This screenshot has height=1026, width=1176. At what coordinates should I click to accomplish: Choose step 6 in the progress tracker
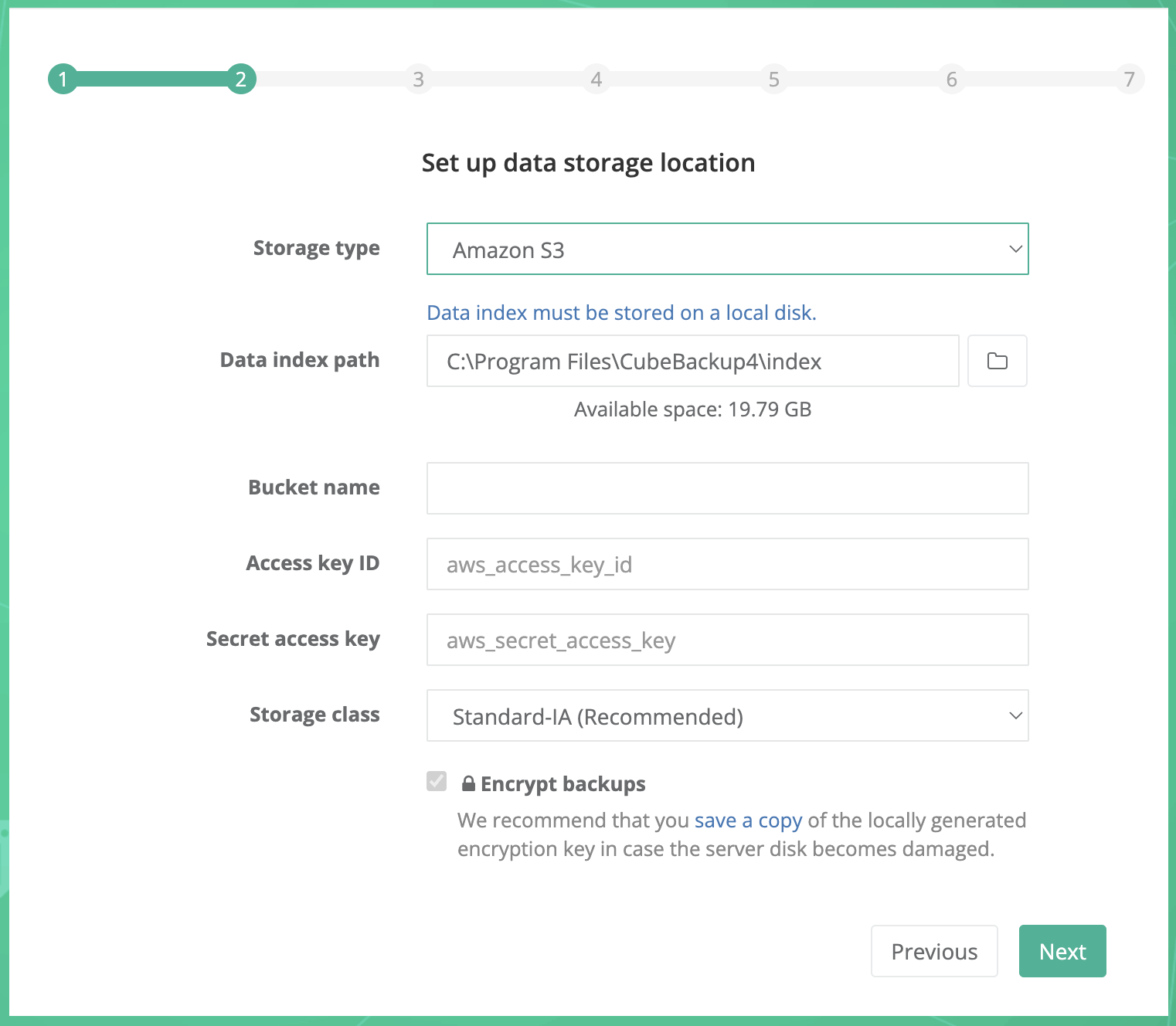point(951,79)
